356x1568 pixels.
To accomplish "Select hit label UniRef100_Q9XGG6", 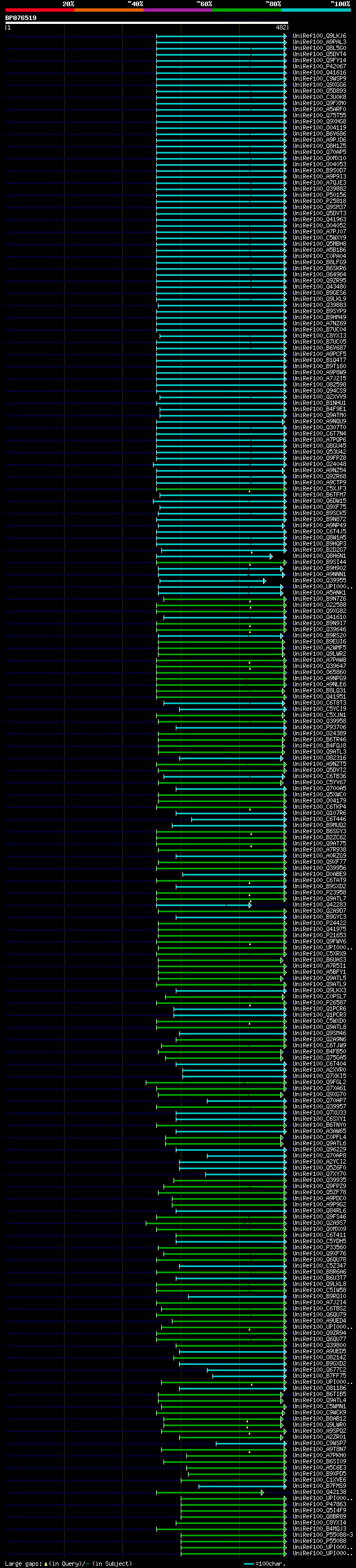I will tap(319, 85).
